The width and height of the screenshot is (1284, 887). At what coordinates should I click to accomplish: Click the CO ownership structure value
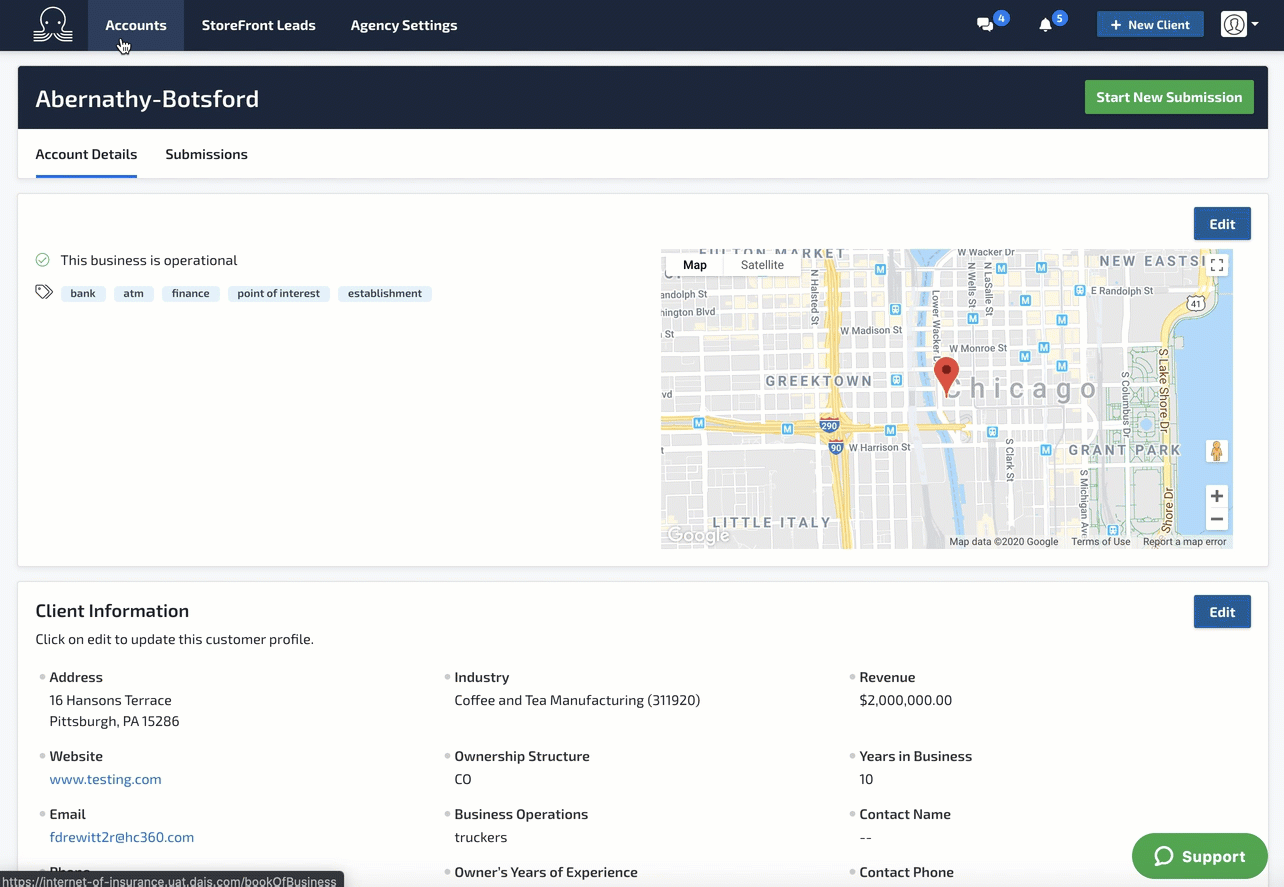tap(463, 779)
